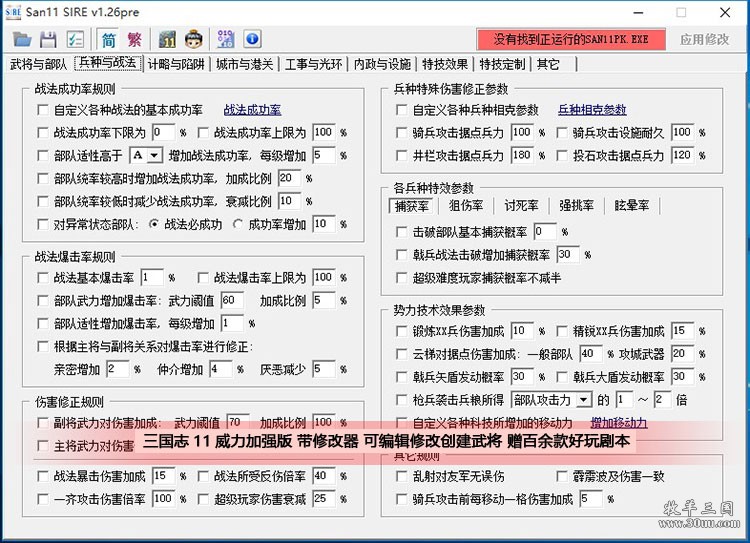Click the 超级玩家伤害衰减 value field
This screenshot has height=543, width=750.
click(x=324, y=499)
